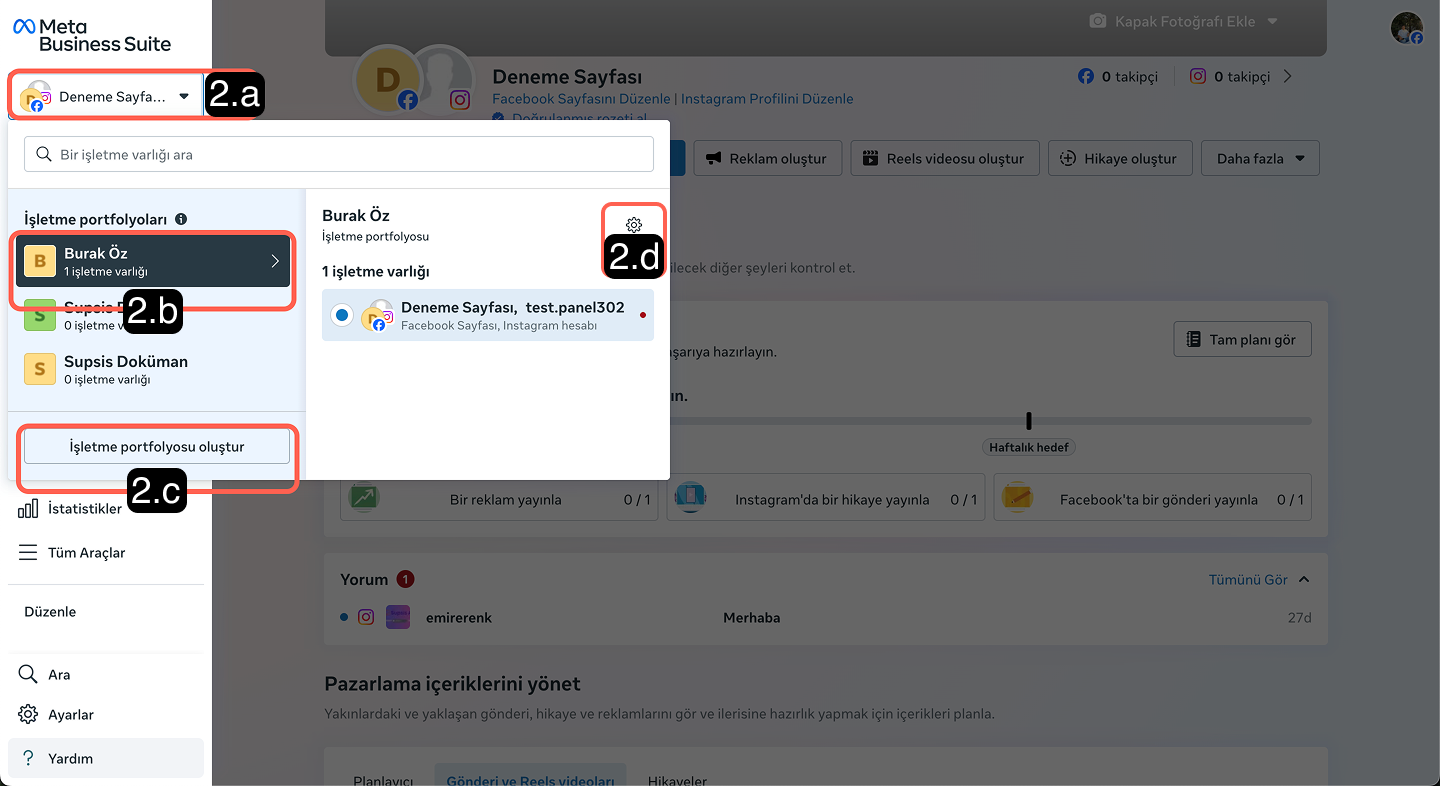
Task: Open Tüm Araçlar menu in sidebar
Action: point(86,553)
